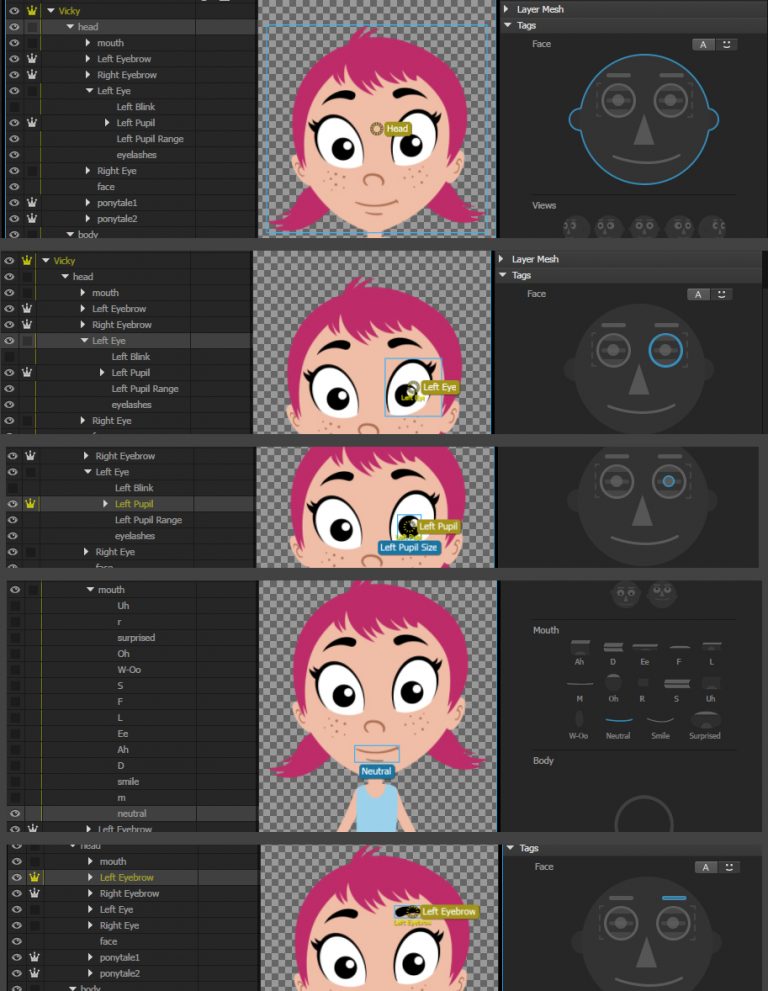Collapse the expanded mouth layer group
Image resolution: width=768 pixels, height=991 pixels.
tap(90, 590)
